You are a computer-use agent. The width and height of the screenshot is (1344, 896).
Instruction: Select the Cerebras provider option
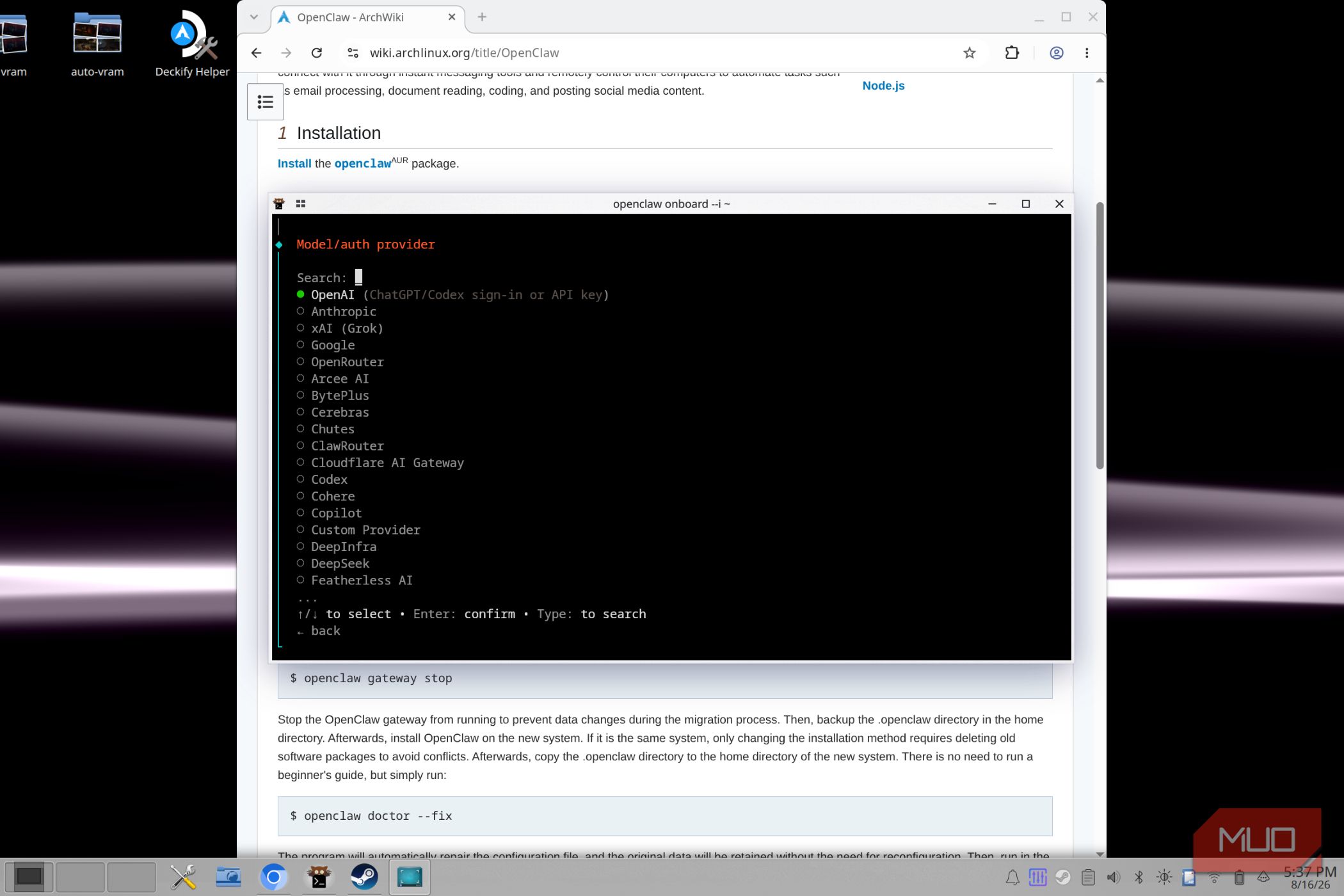[x=333, y=413]
